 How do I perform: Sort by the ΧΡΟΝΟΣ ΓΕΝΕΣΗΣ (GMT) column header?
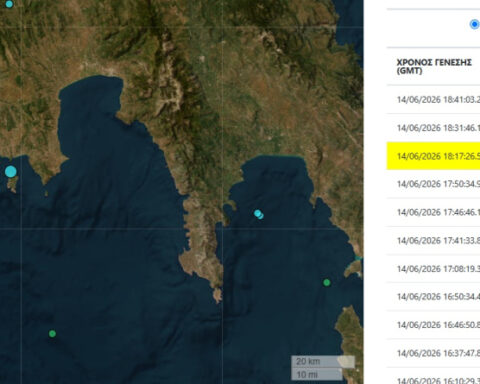coord(434,66)
